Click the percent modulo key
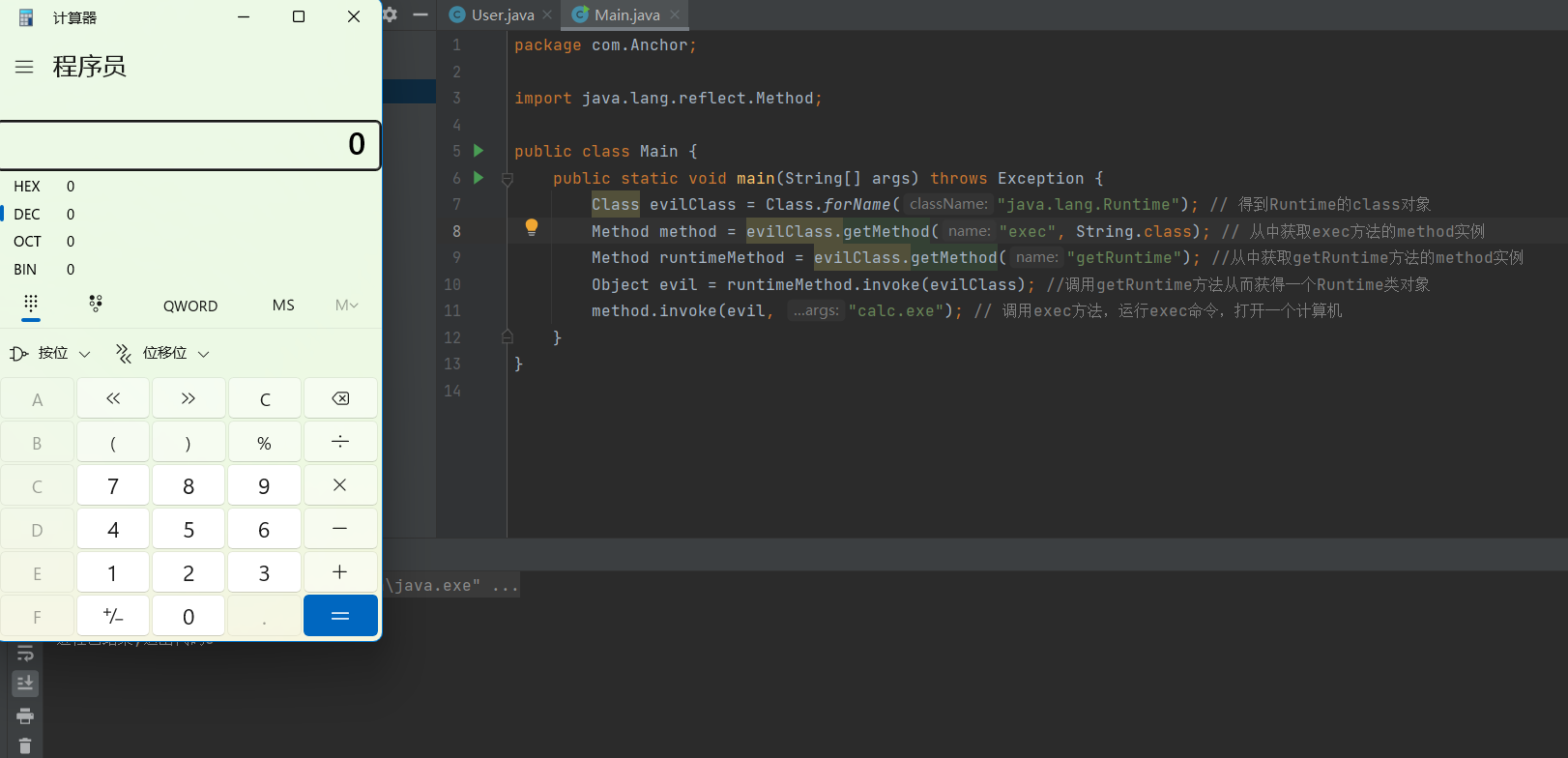Screen dimensions: 1568x758 pyautogui.click(x=265, y=442)
